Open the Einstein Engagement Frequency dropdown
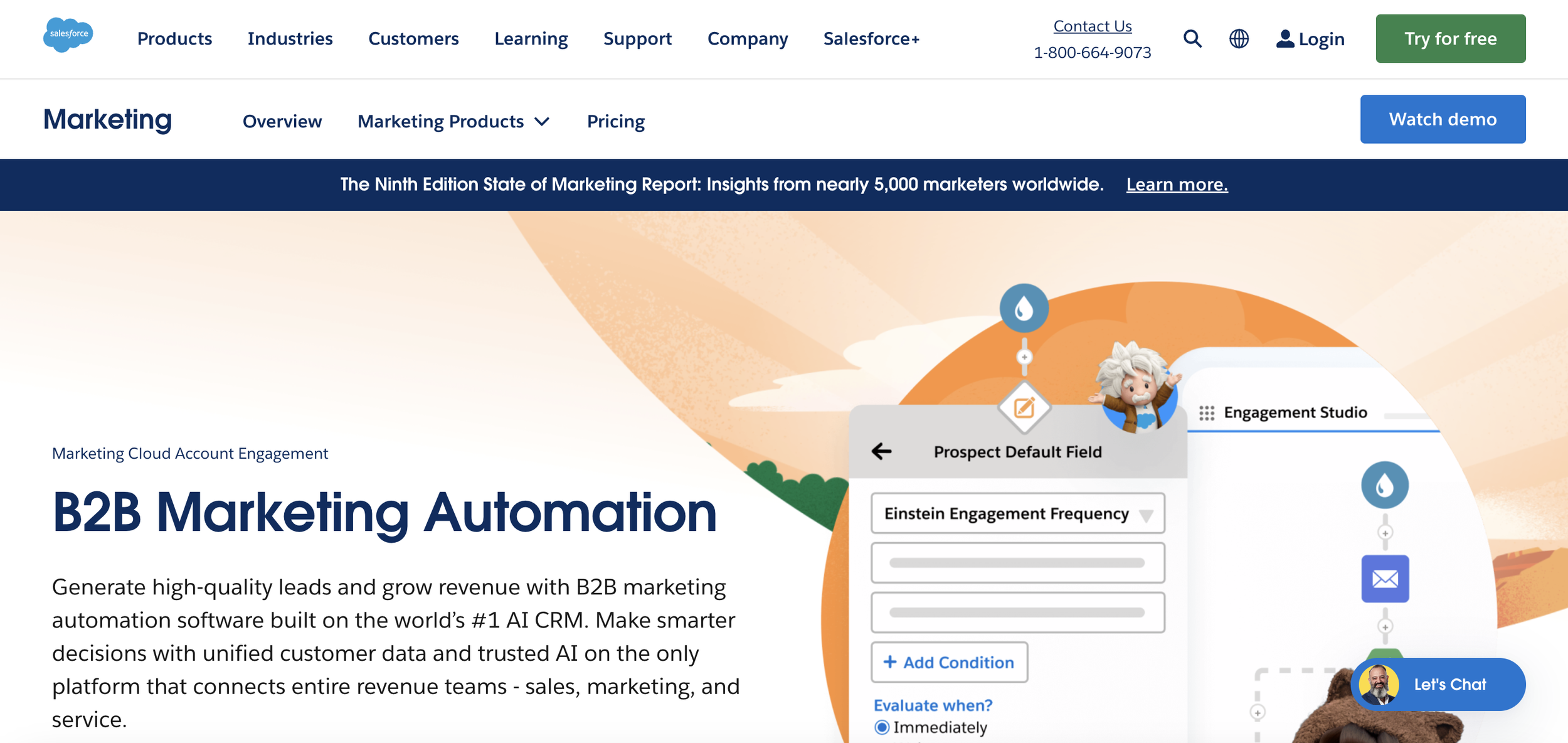Image resolution: width=1568 pixels, height=743 pixels. click(1018, 513)
